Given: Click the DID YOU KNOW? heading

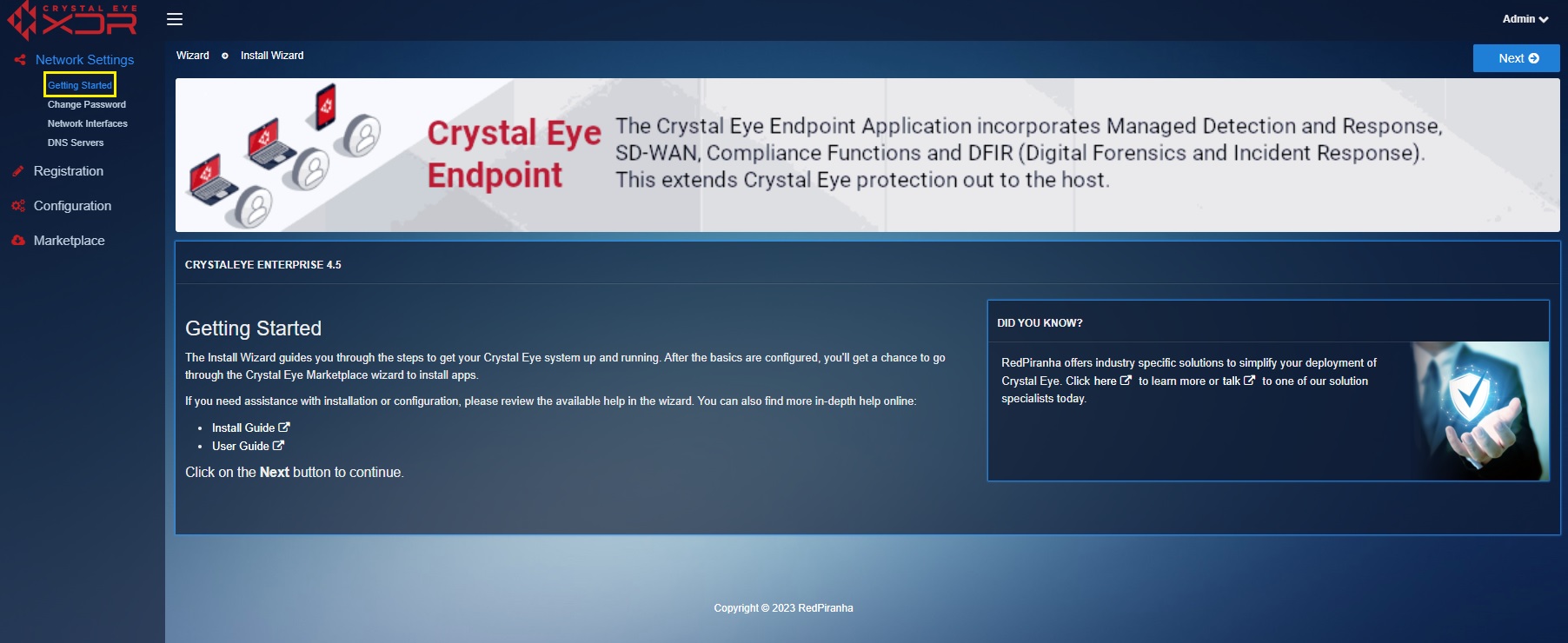Looking at the screenshot, I should pos(1040,323).
